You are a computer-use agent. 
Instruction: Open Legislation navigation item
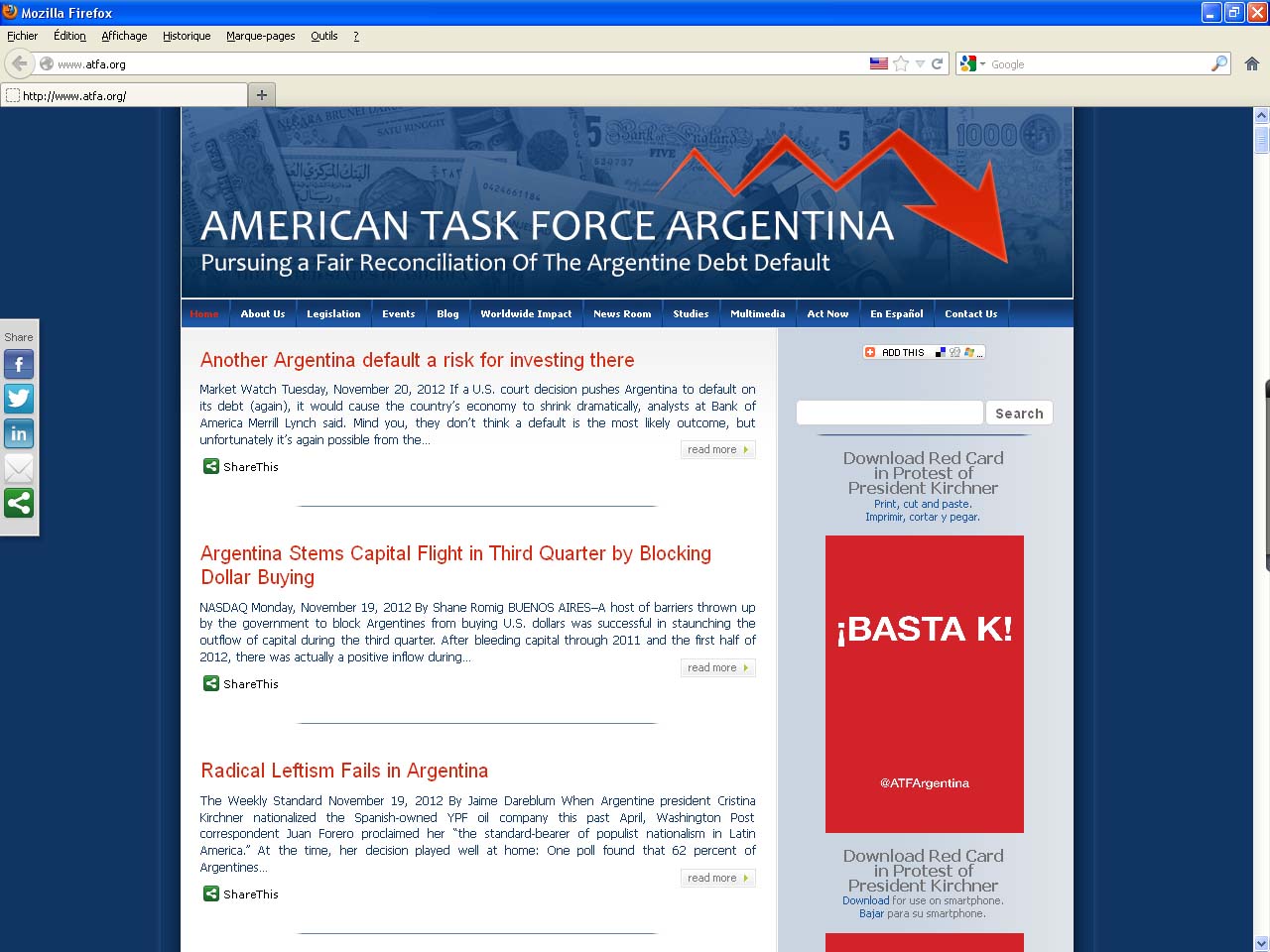[x=333, y=313]
